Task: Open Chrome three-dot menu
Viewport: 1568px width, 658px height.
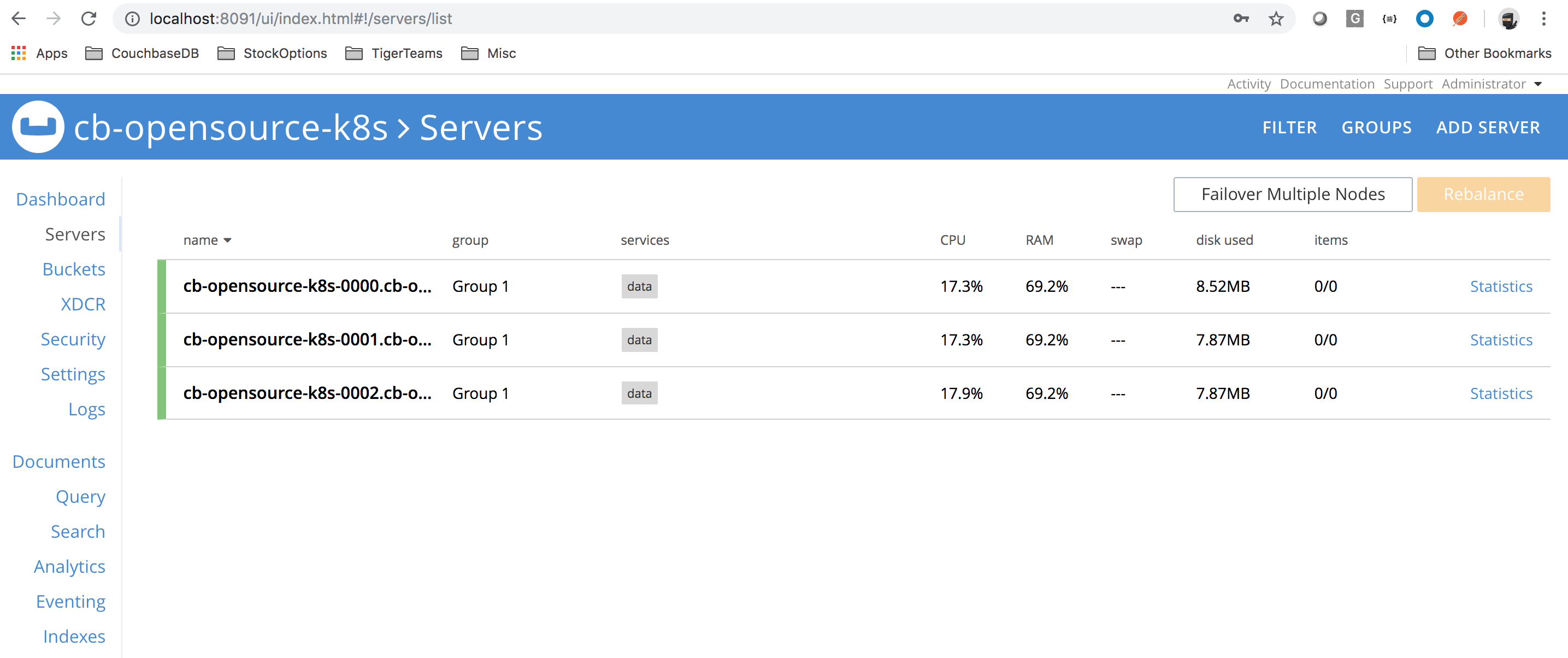Action: 1543,19
